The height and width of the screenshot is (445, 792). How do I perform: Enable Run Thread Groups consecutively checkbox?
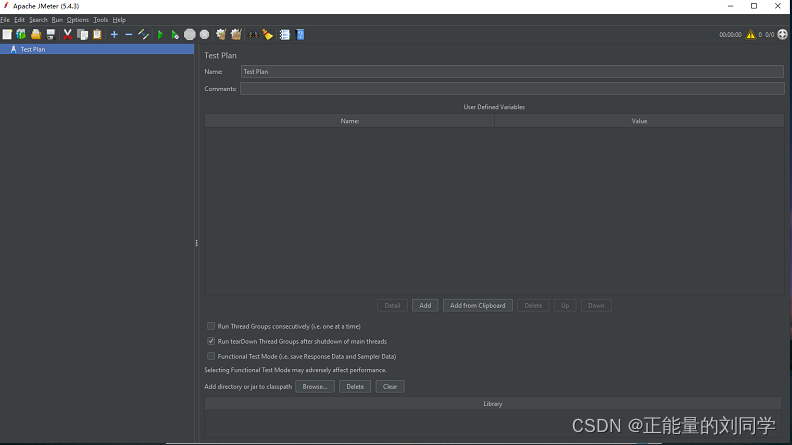tap(211, 326)
